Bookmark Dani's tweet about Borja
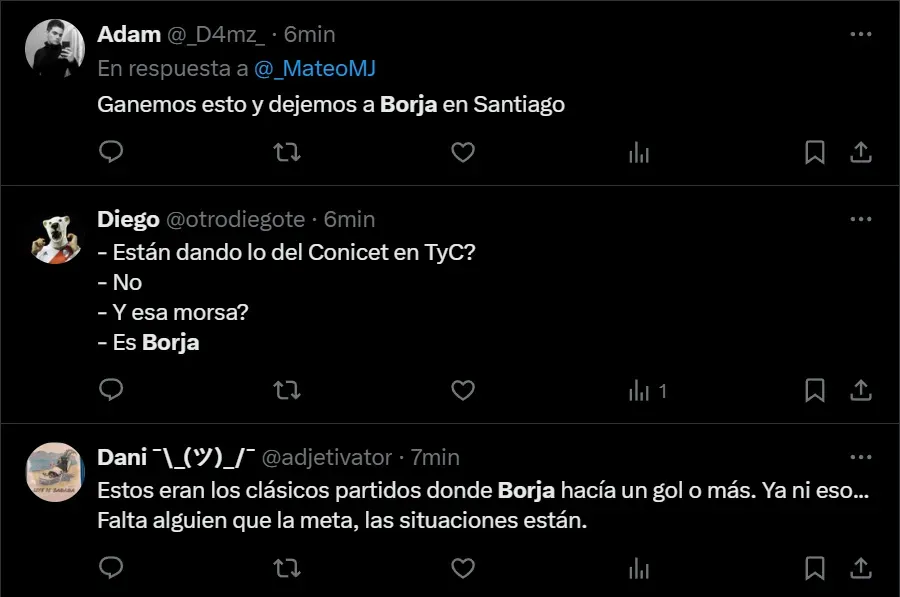Viewport: 900px width, 597px height. 815,568
